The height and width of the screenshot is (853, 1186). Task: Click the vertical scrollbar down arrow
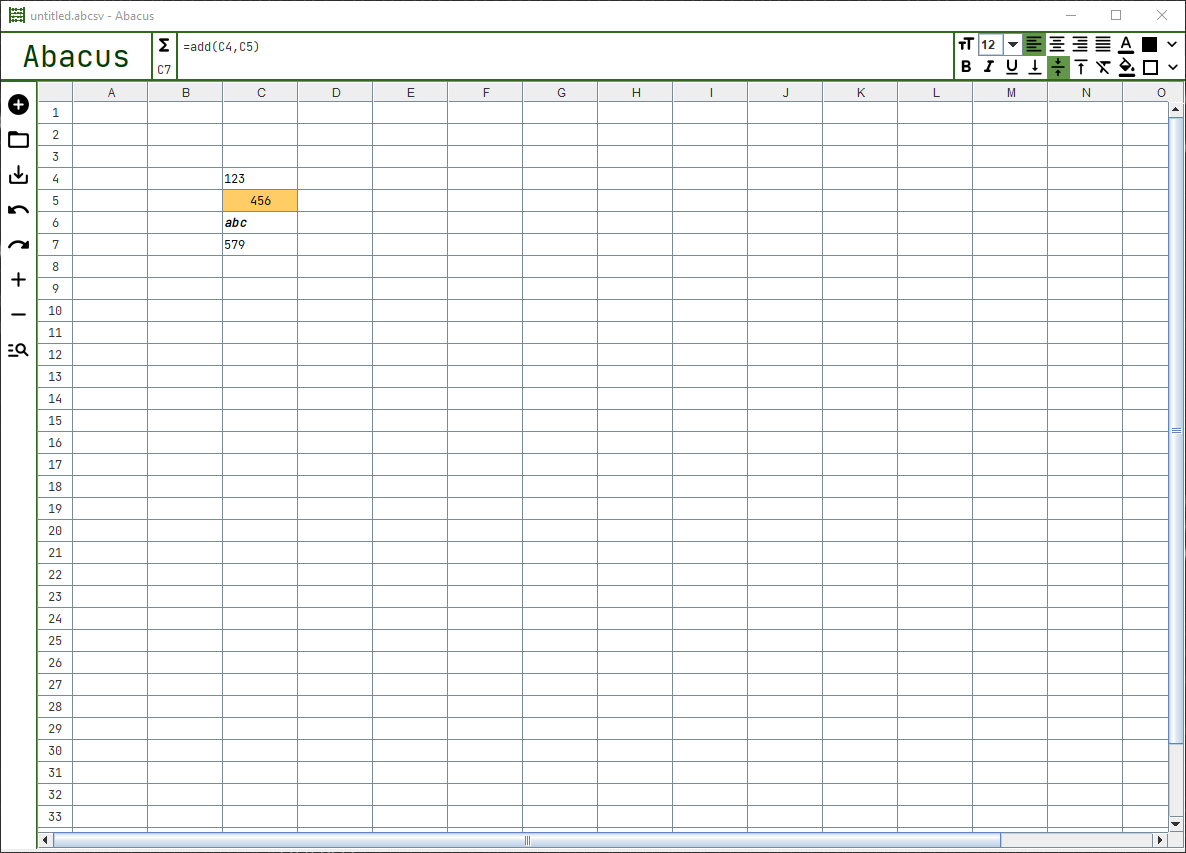(x=1175, y=824)
